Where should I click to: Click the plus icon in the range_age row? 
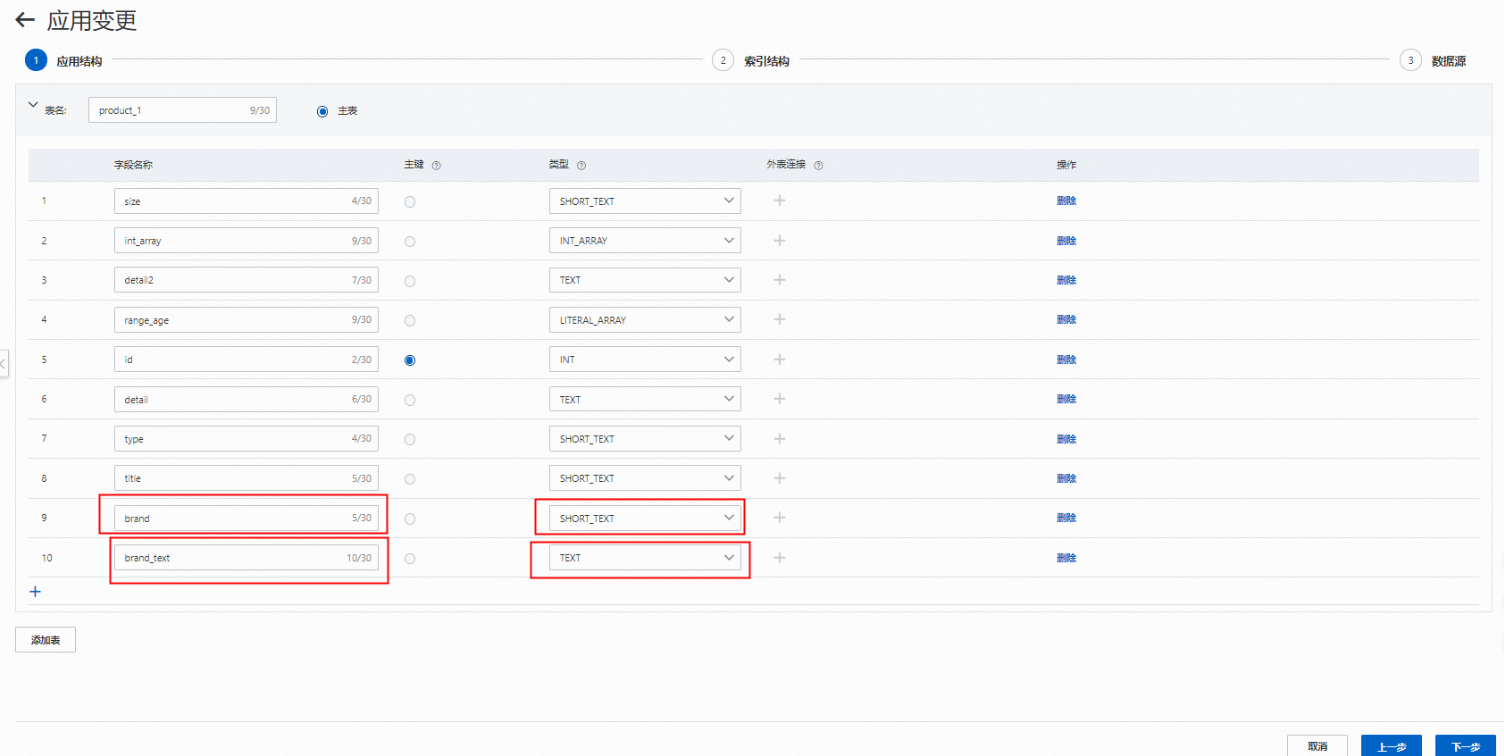780,320
